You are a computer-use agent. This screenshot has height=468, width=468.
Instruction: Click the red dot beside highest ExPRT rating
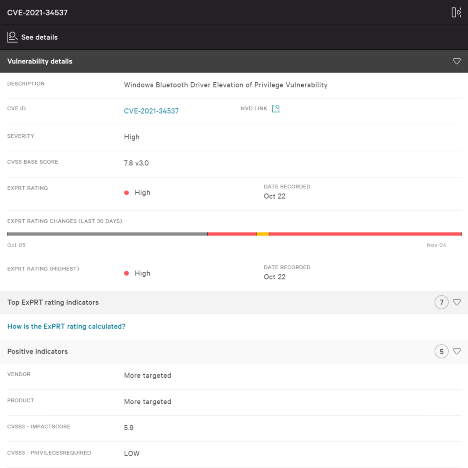(x=126, y=273)
